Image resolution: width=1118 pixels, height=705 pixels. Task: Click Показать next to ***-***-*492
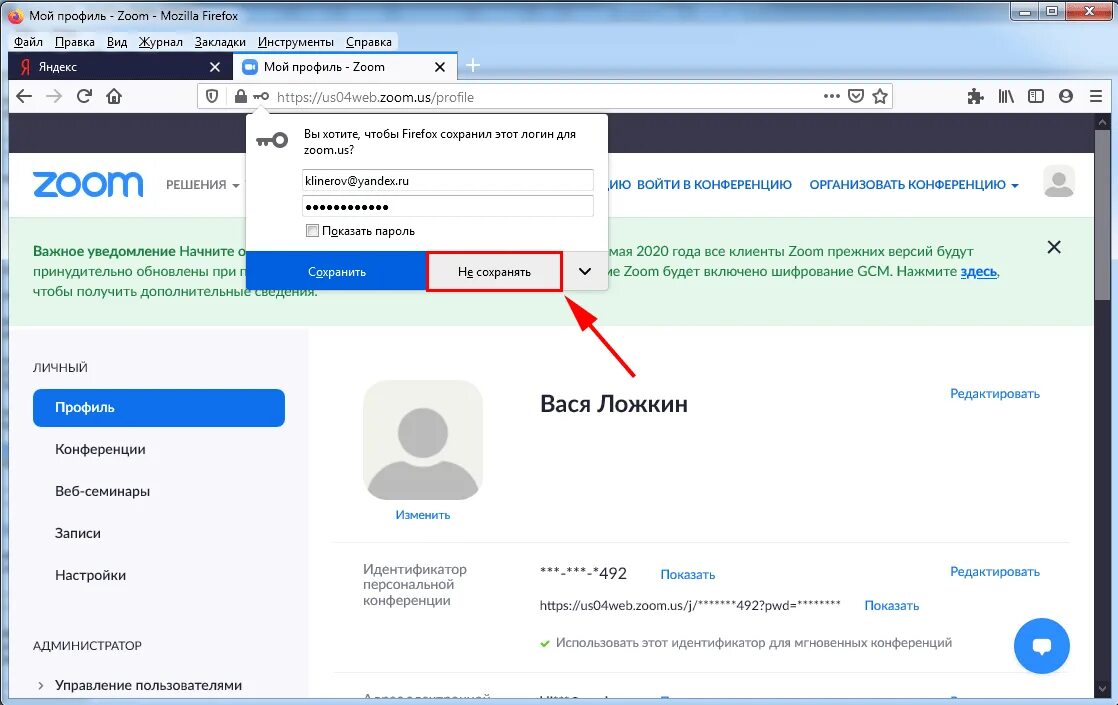tap(687, 575)
